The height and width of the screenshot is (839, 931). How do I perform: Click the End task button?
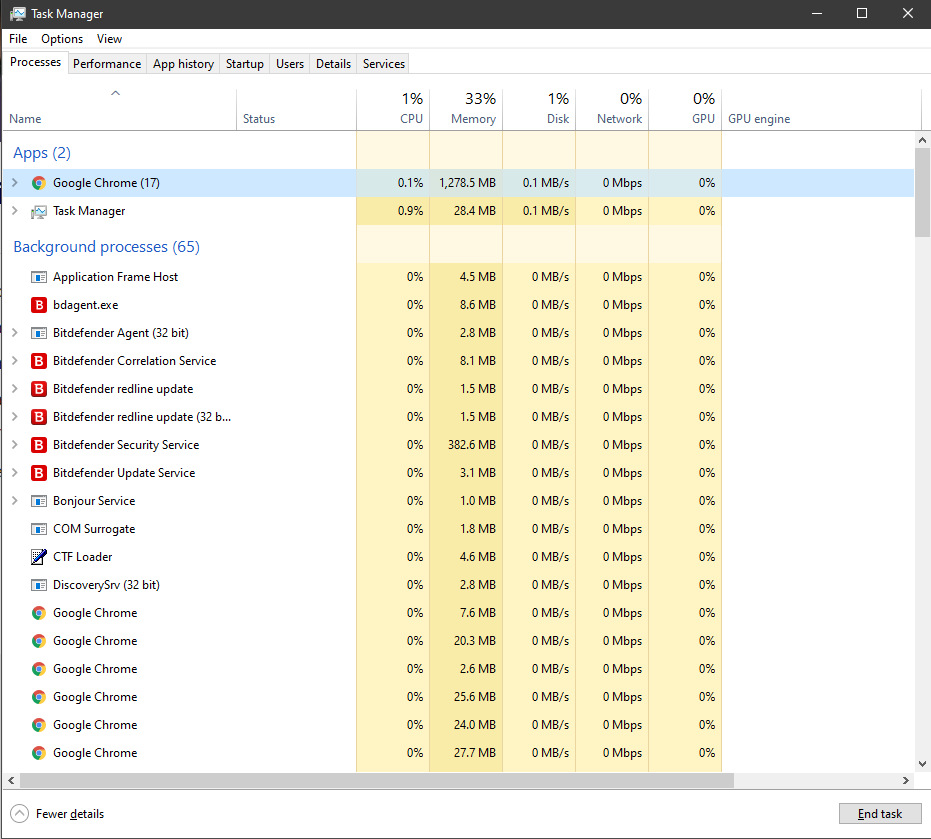tap(880, 813)
